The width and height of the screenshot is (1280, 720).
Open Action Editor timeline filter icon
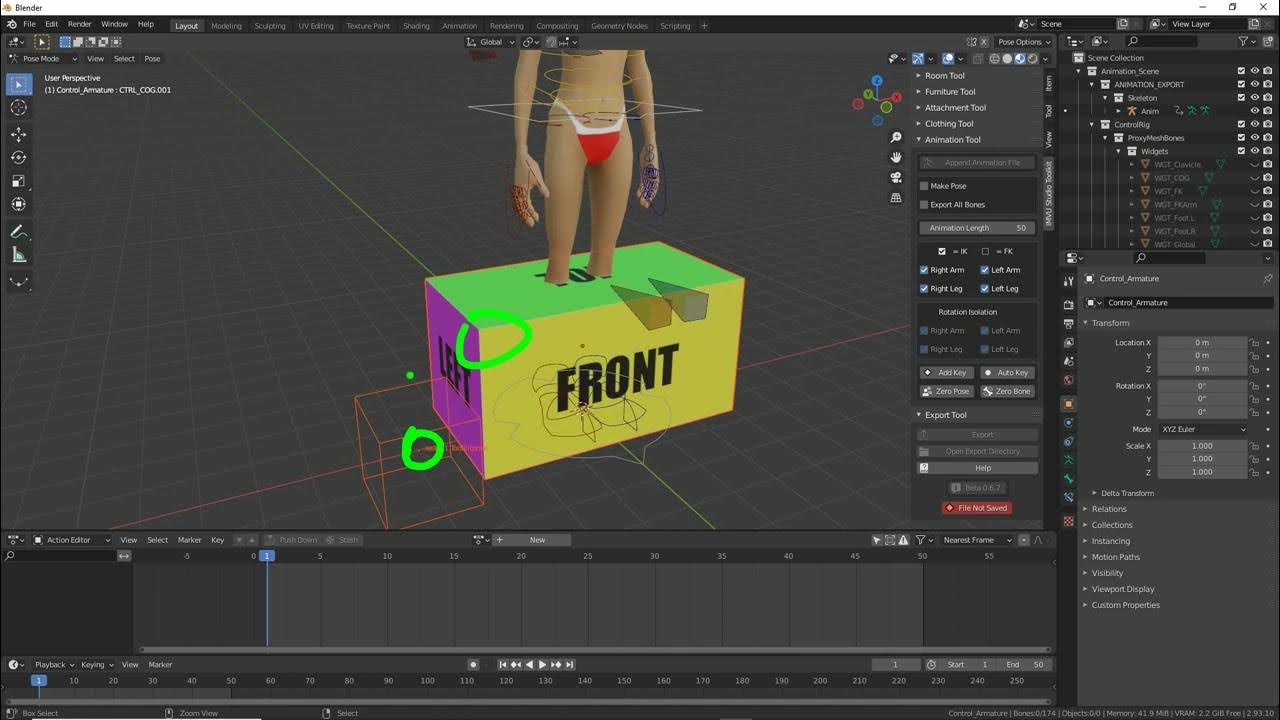tap(922, 540)
